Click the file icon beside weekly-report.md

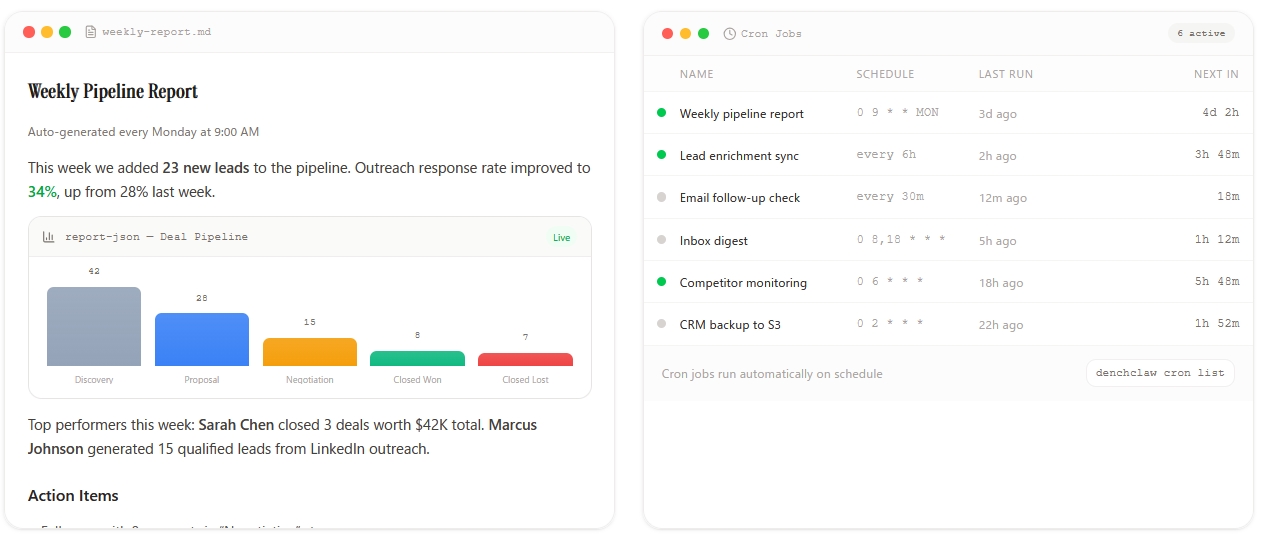click(91, 32)
